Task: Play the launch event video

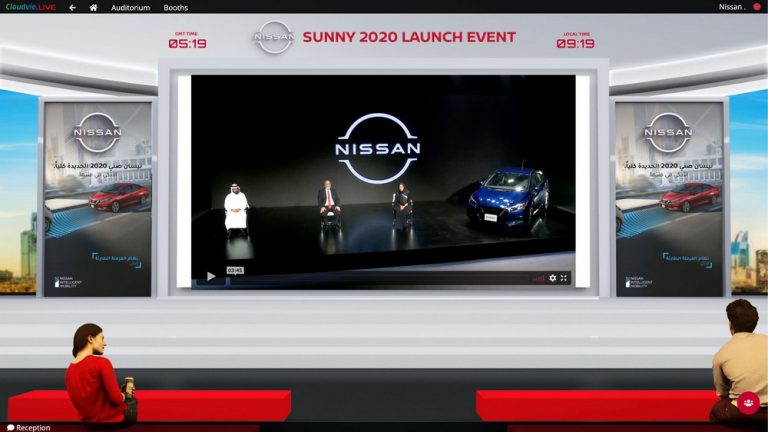Action: 211,277
